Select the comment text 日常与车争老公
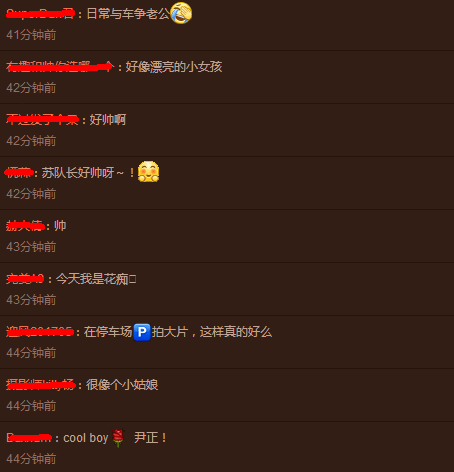454x472 pixels. click(128, 14)
